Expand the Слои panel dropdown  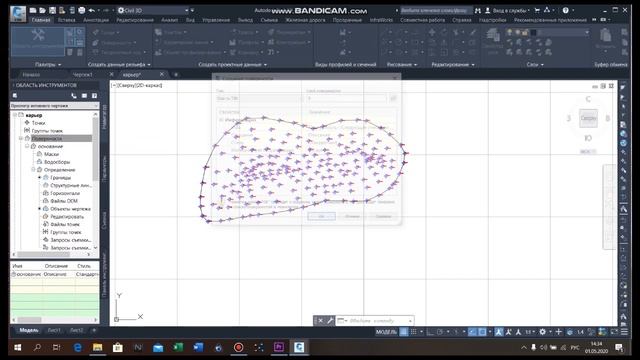535,64
